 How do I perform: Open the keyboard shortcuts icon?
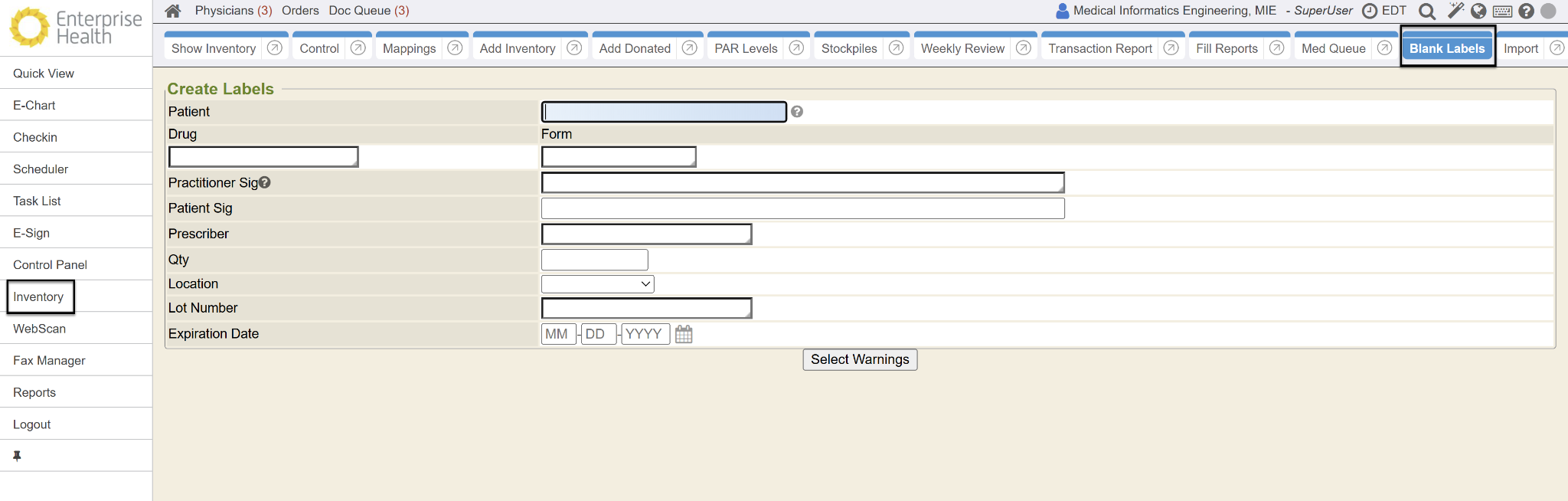(x=1502, y=11)
